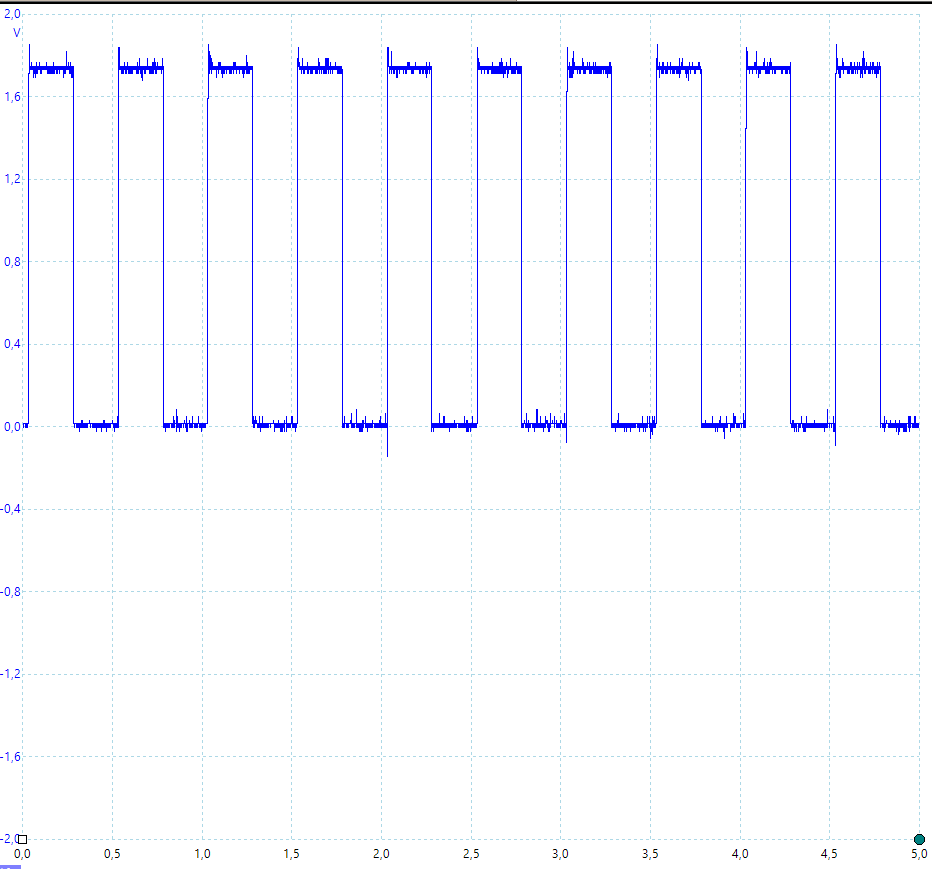Click the -0,4 label on voltage axis
This screenshot has height=869, width=932.
(11, 509)
